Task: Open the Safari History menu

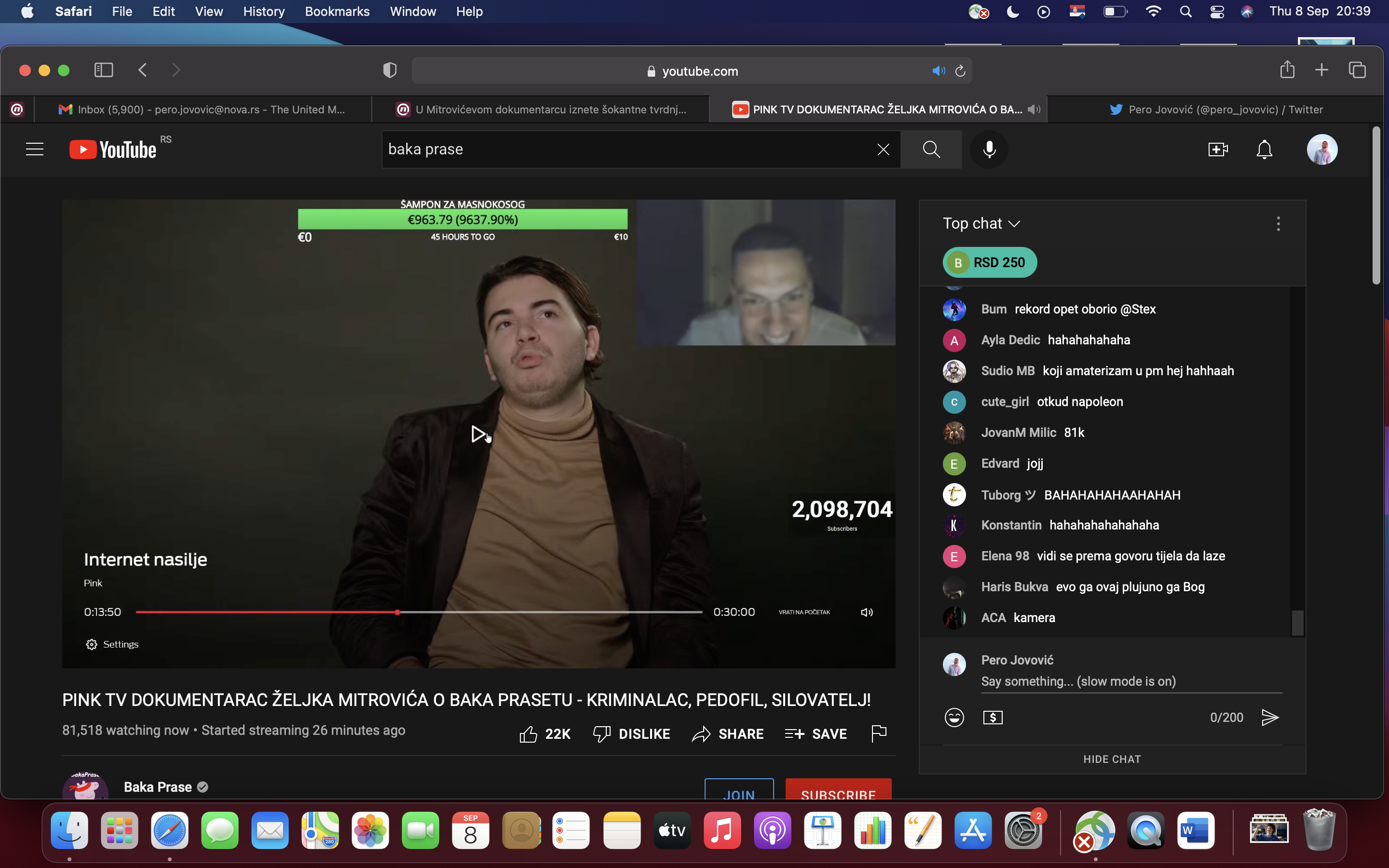Action: (263, 12)
